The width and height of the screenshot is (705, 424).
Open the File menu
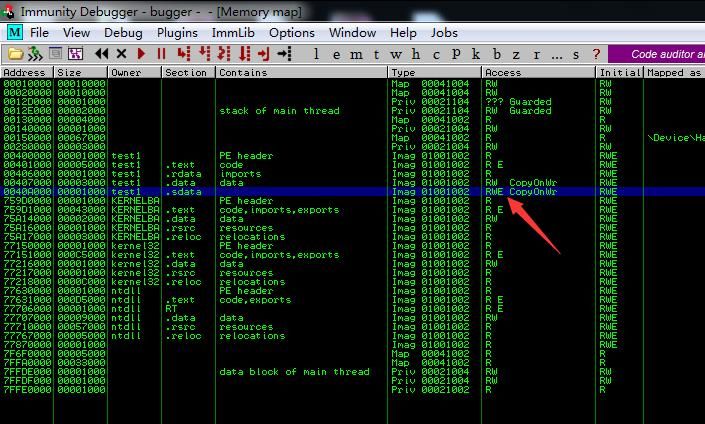coord(39,33)
